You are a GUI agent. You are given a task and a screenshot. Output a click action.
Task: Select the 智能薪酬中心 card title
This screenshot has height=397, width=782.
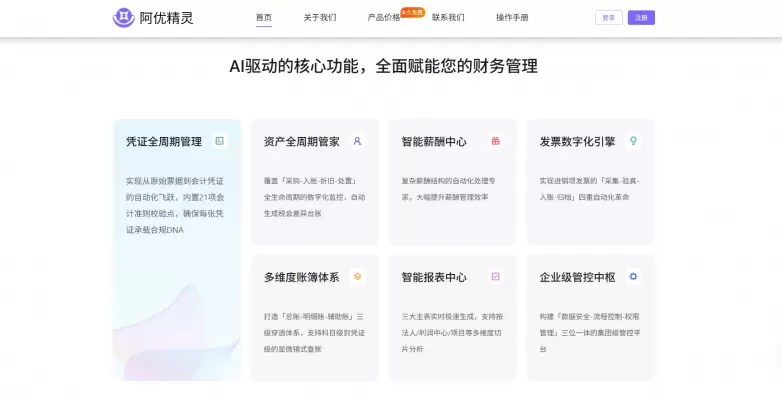point(434,142)
